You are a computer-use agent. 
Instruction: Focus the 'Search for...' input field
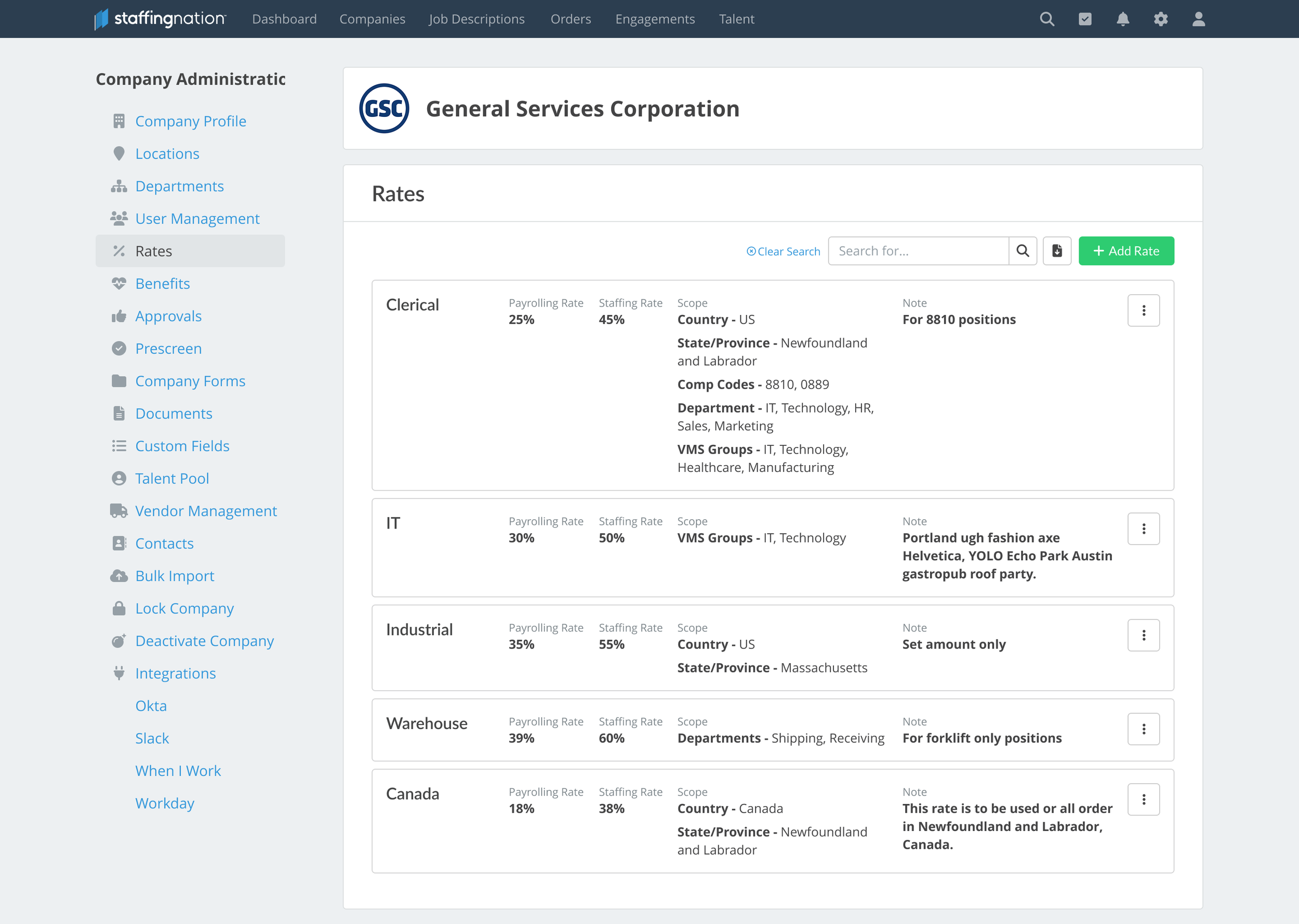(919, 251)
